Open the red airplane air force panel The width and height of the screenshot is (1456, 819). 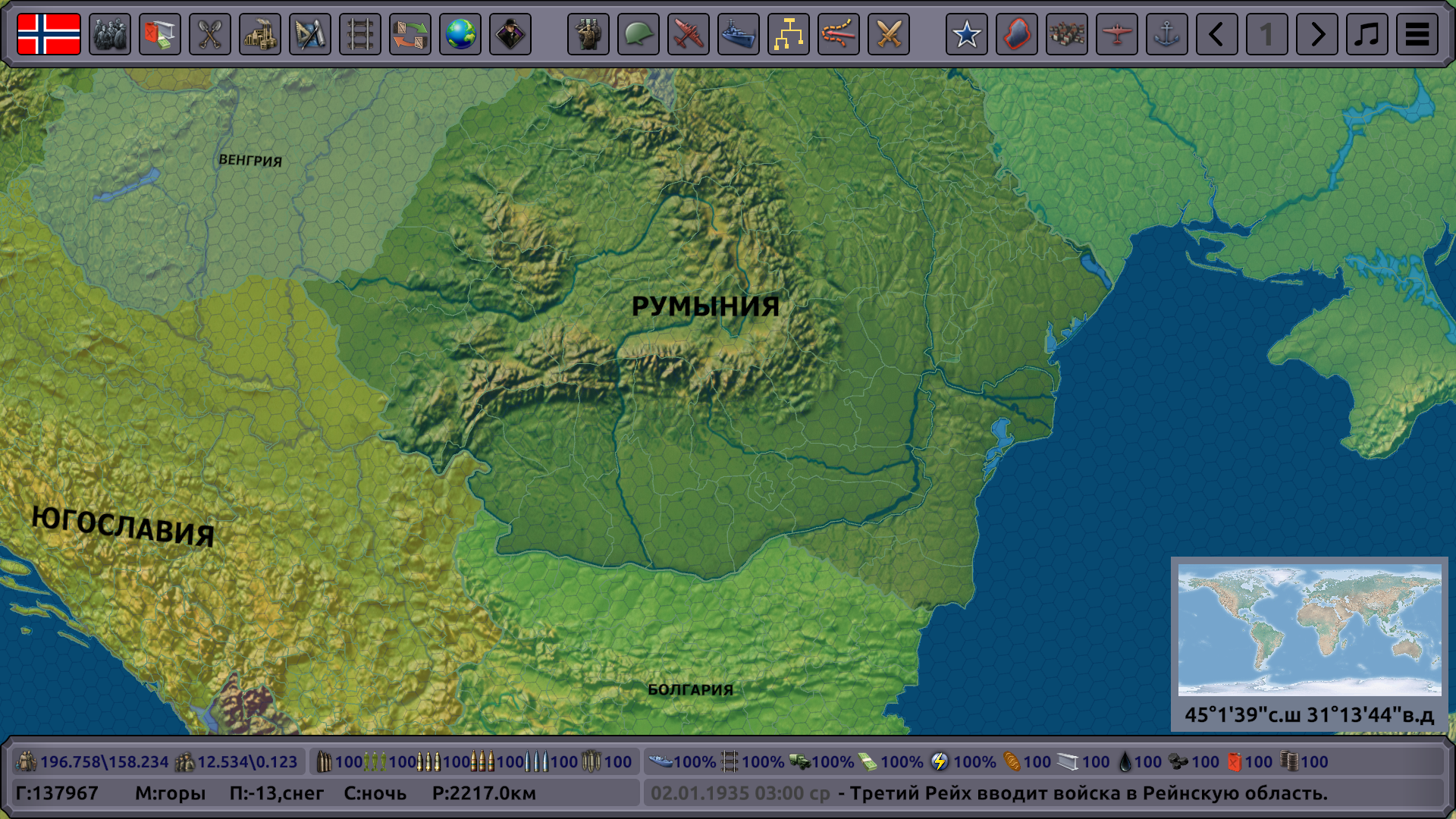pos(688,34)
